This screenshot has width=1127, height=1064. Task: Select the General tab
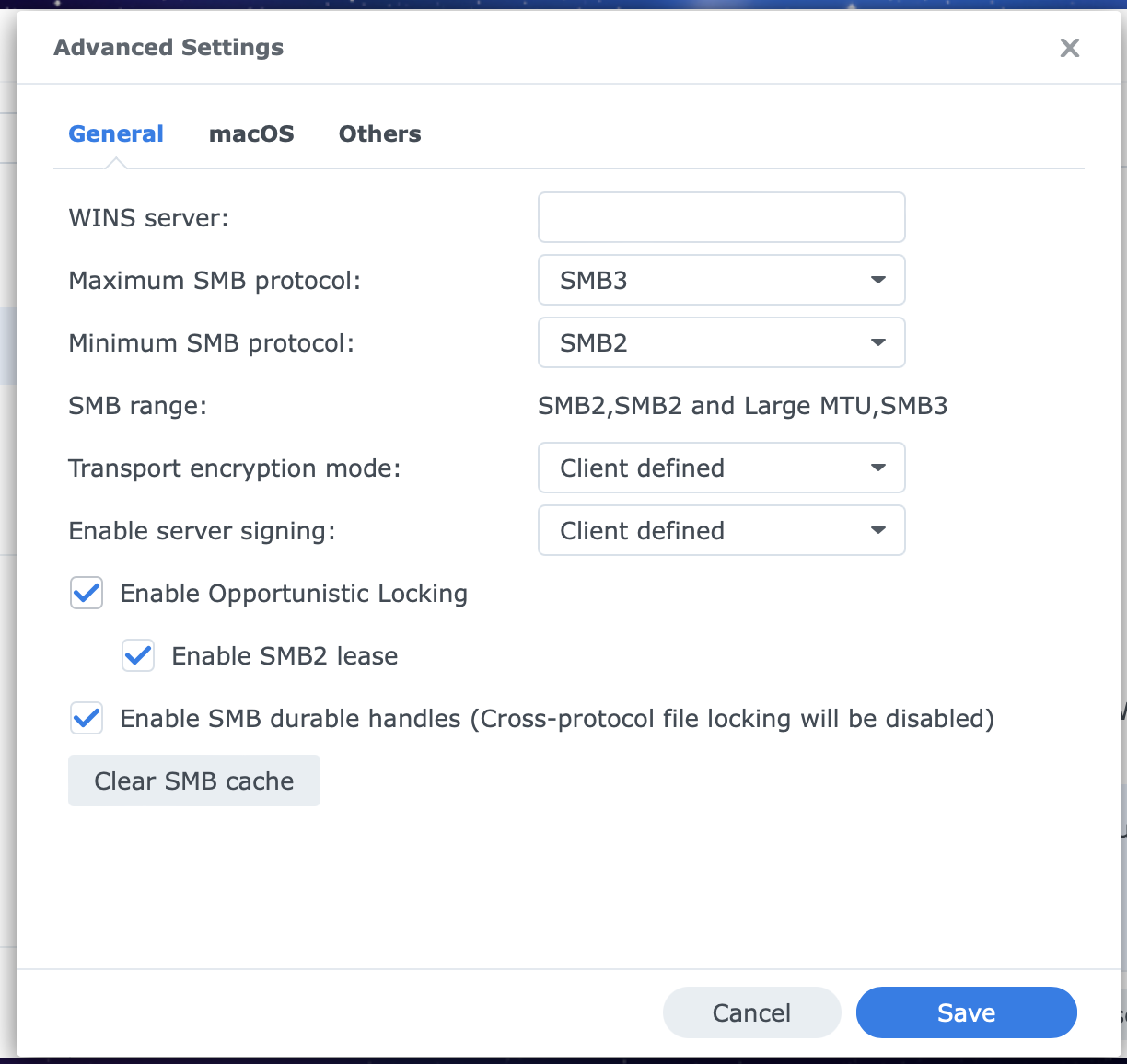(x=116, y=133)
